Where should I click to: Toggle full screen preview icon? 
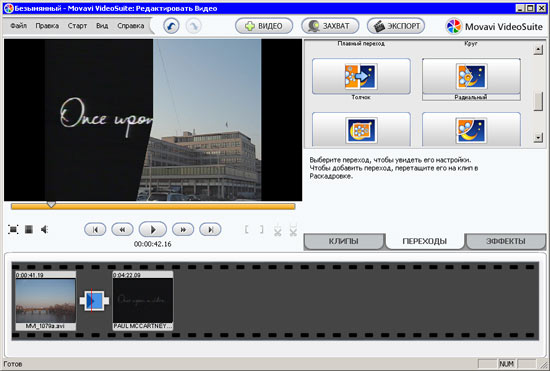click(x=13, y=230)
